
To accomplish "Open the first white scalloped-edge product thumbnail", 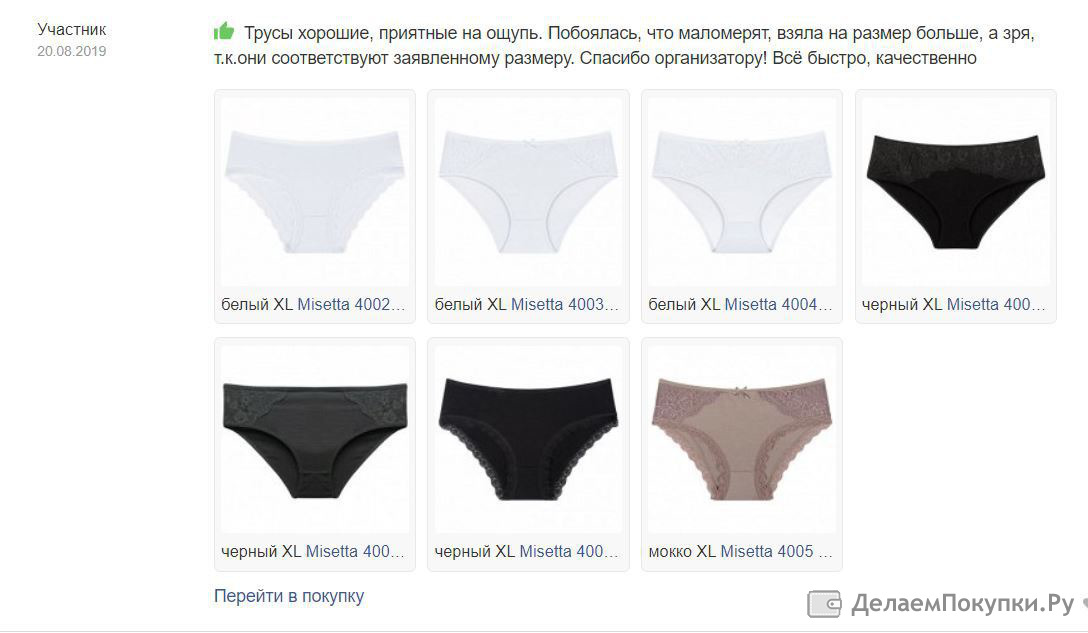I will click(315, 192).
